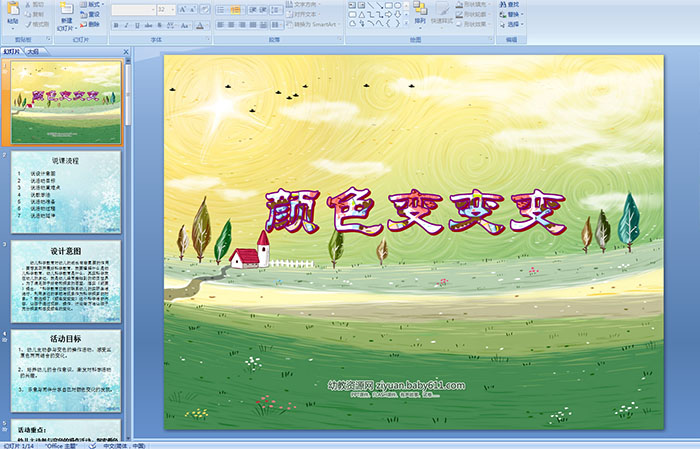Toggle Italic formatting
Viewport: 700px width, 449px height.
click(x=126, y=25)
